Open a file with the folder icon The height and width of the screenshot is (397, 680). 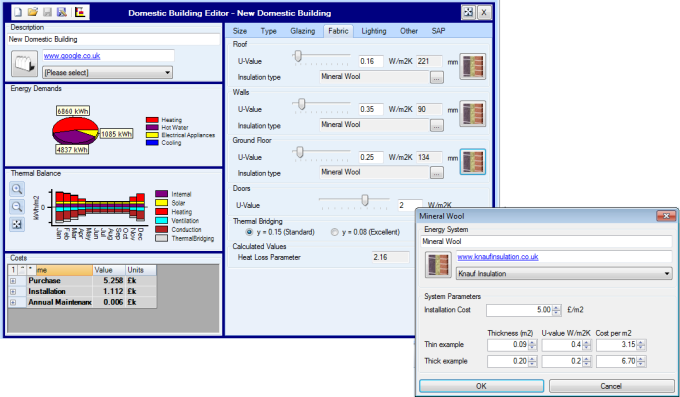[33, 12]
